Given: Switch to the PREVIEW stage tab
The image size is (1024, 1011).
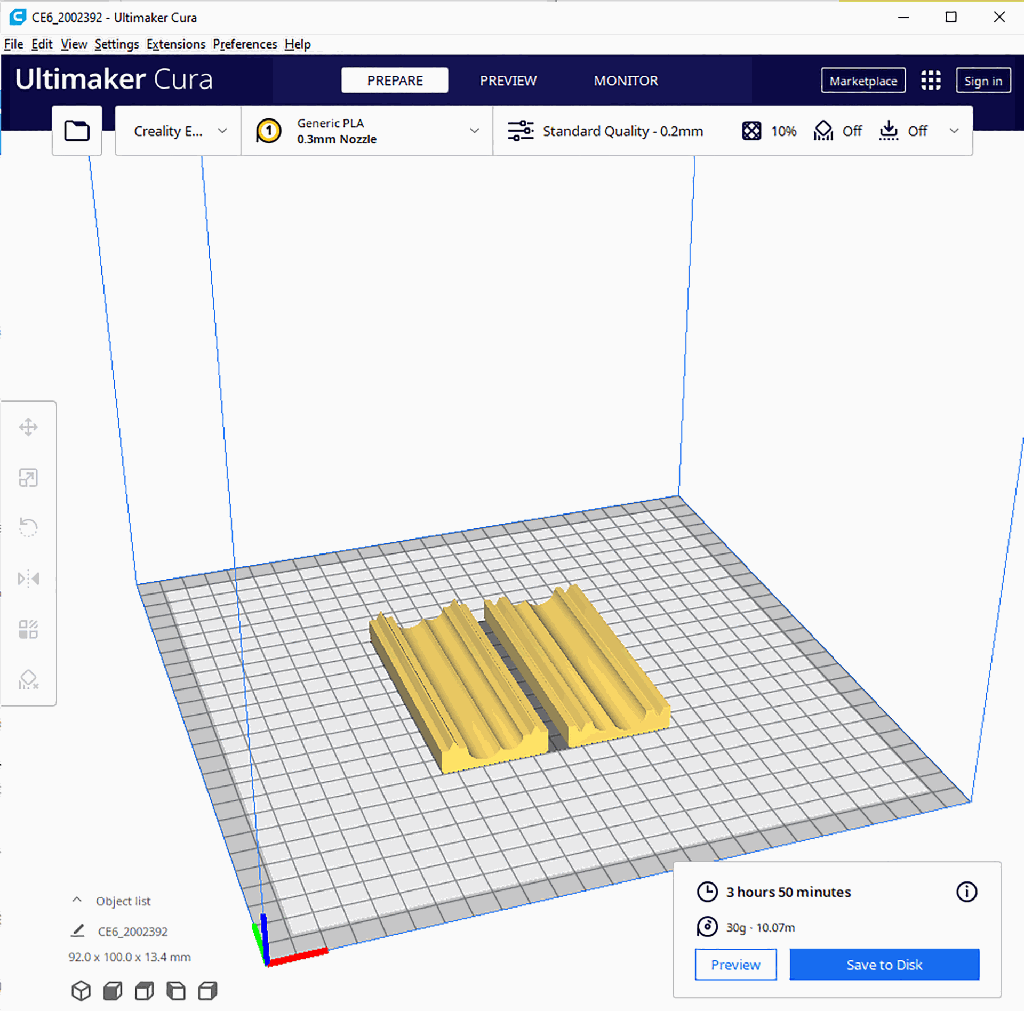Looking at the screenshot, I should coord(508,81).
